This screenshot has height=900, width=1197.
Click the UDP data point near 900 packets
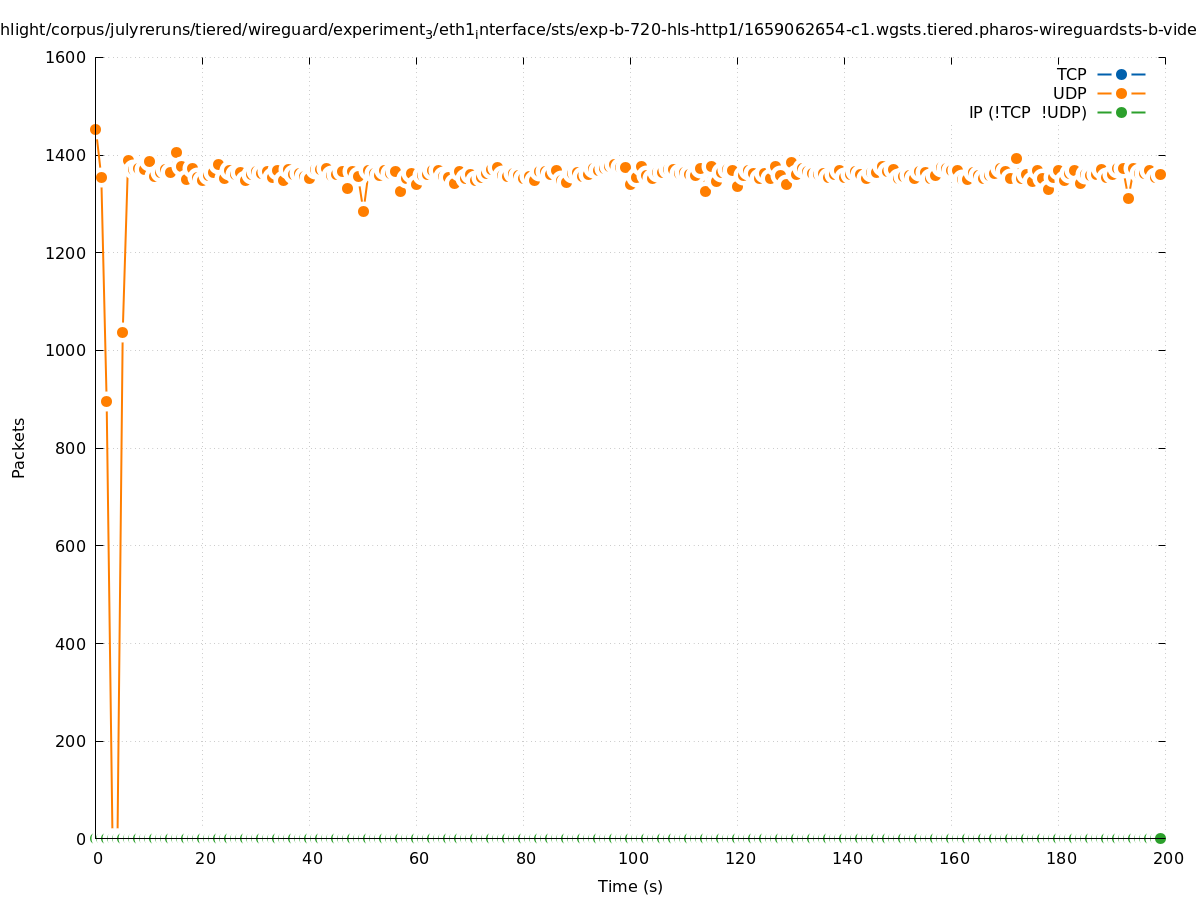pyautogui.click(x=106, y=401)
